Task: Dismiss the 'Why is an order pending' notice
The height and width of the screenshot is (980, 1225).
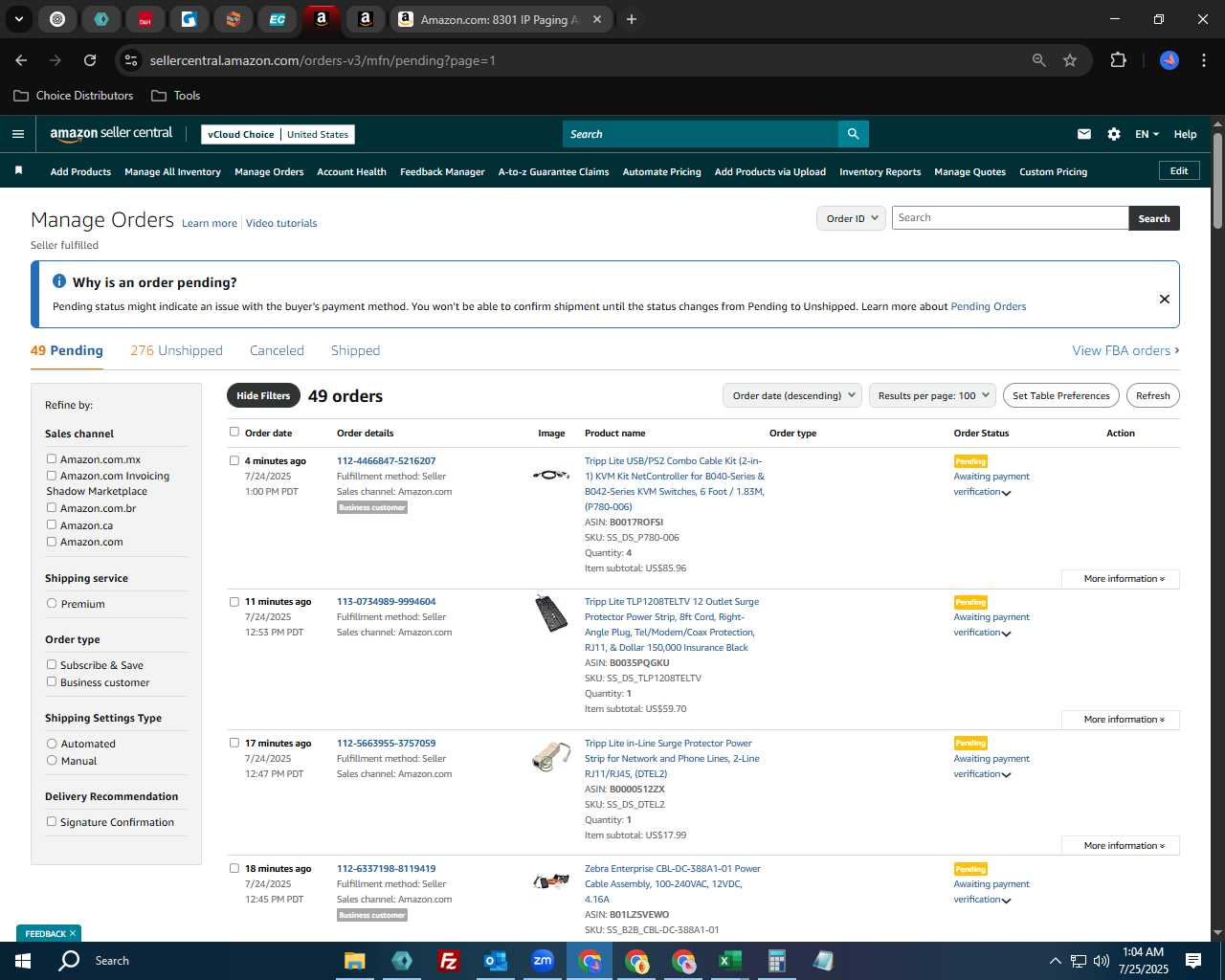Action: coord(1165,299)
